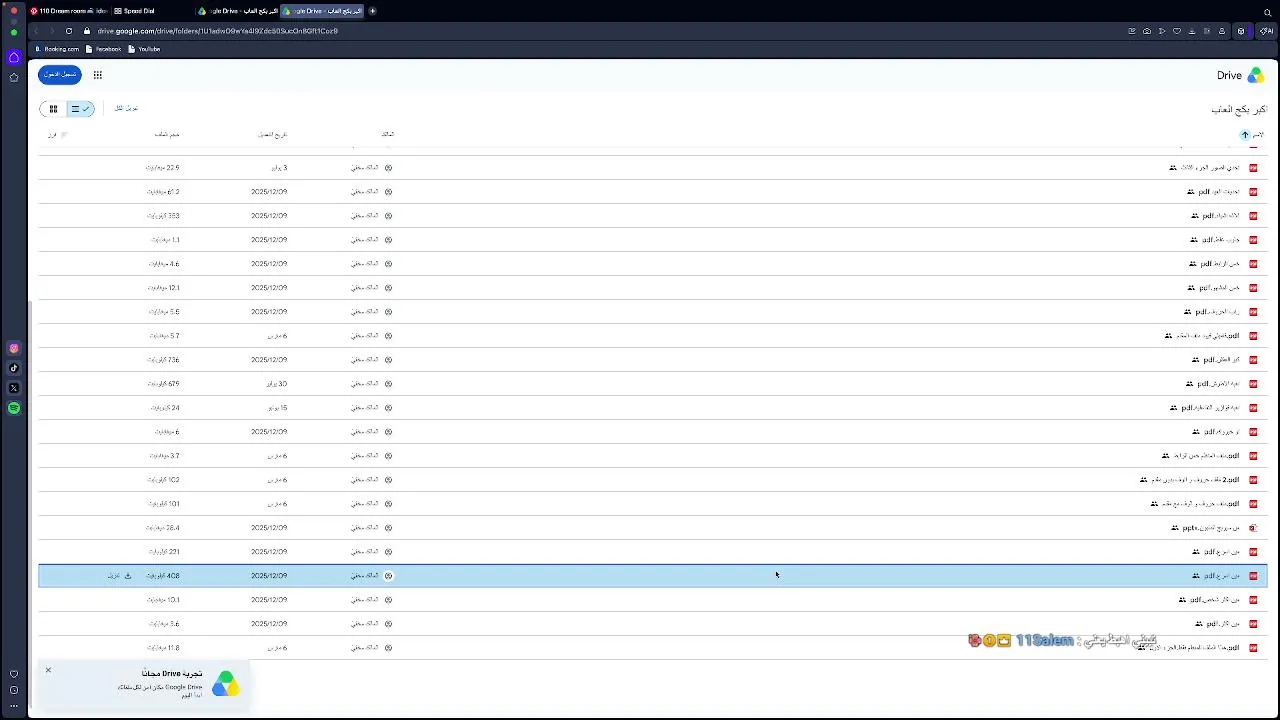Viewport: 1280px width, 720px height.
Task: Sort by the file size column header
Action: tap(167, 134)
